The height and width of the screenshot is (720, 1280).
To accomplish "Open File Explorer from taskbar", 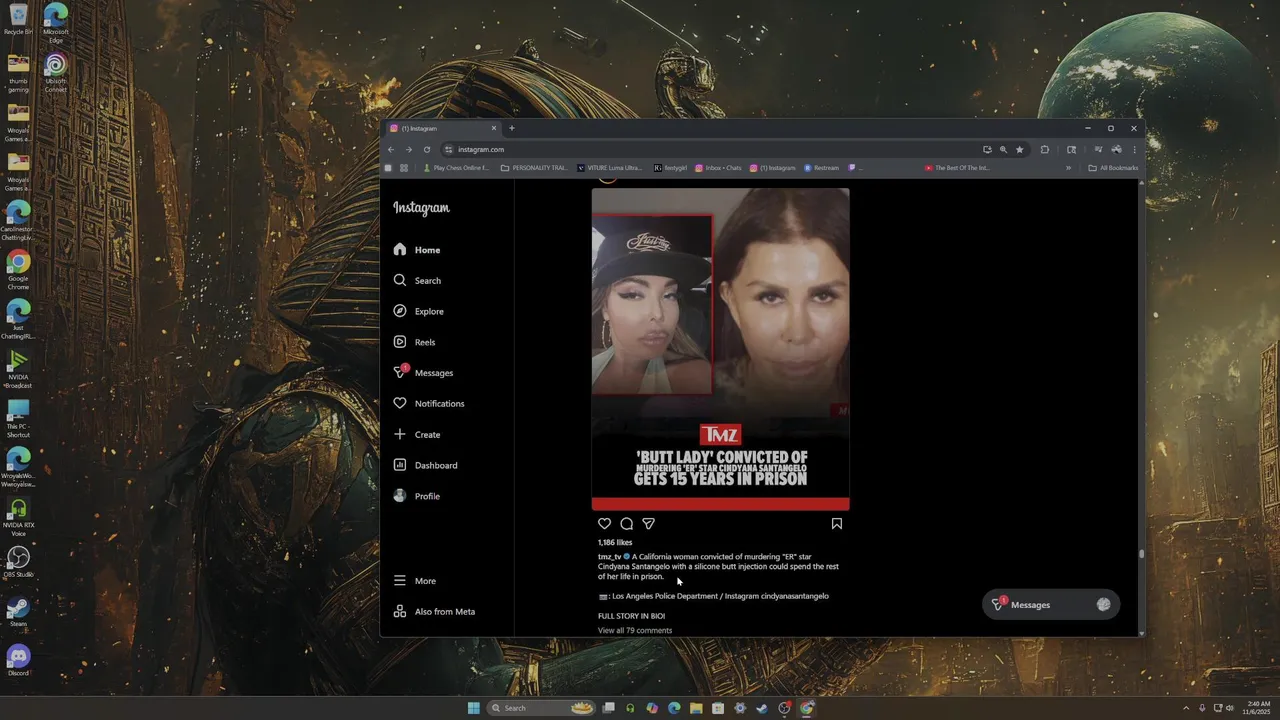I will [x=696, y=708].
